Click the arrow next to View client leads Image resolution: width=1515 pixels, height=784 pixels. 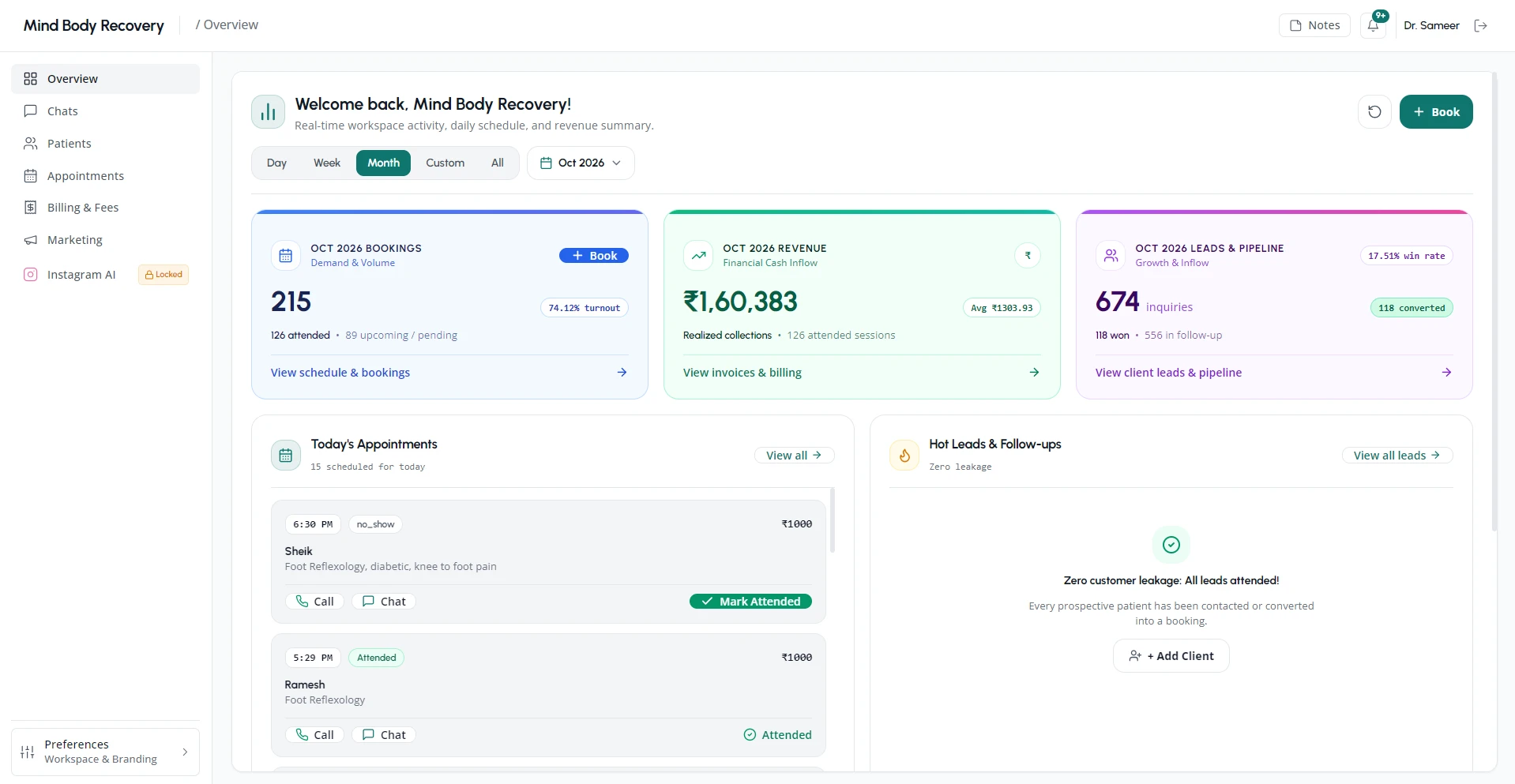[x=1447, y=373]
